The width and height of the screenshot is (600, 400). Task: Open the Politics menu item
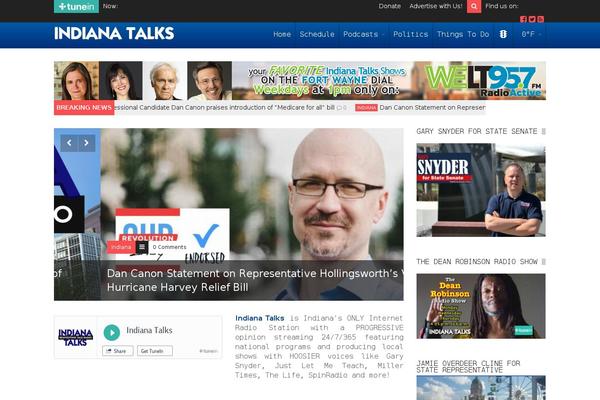[411, 34]
